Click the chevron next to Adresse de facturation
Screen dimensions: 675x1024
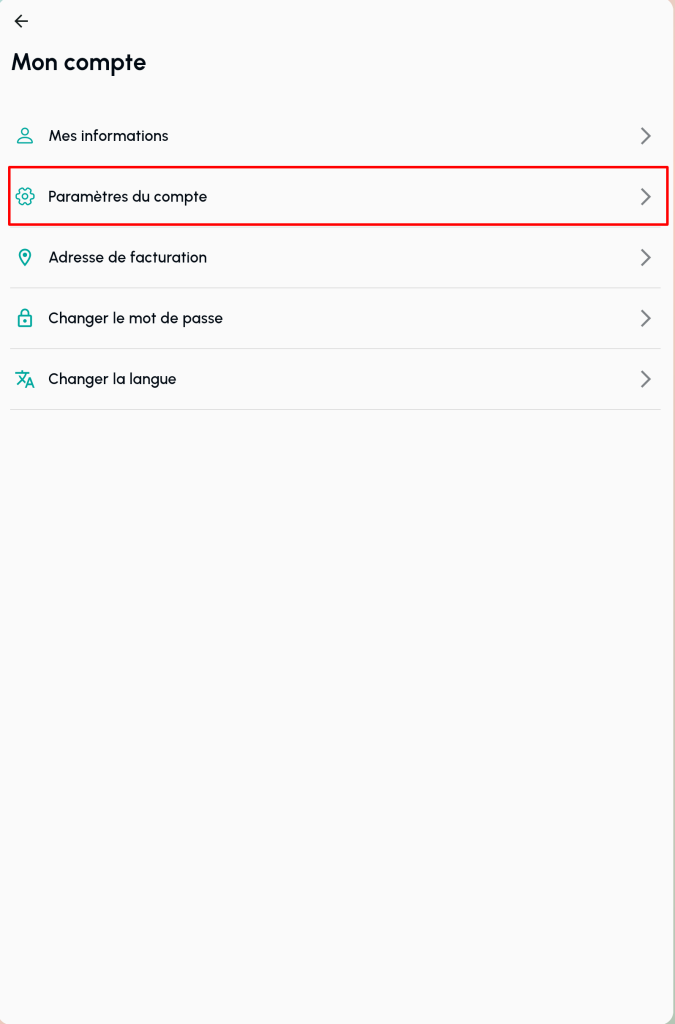(x=646, y=258)
